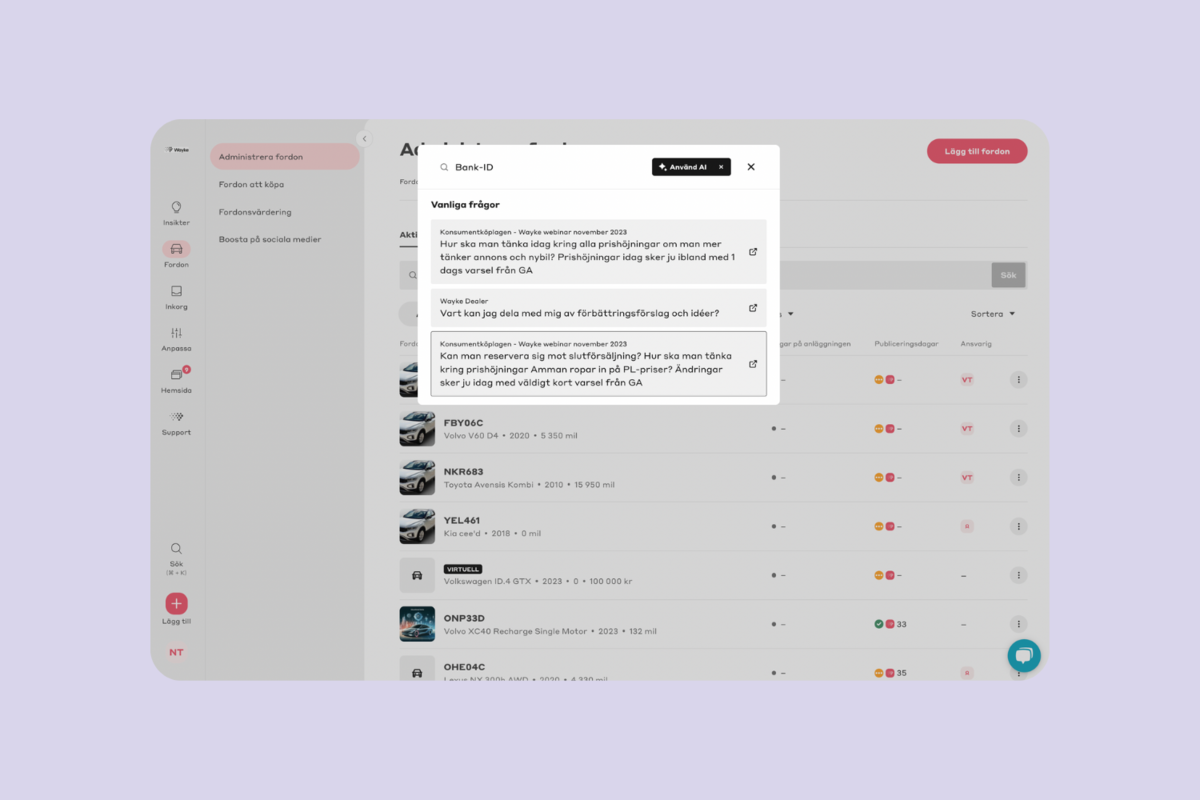1200x800 pixels.
Task: Select Administrera fordon in the submenu
Action: pos(285,157)
